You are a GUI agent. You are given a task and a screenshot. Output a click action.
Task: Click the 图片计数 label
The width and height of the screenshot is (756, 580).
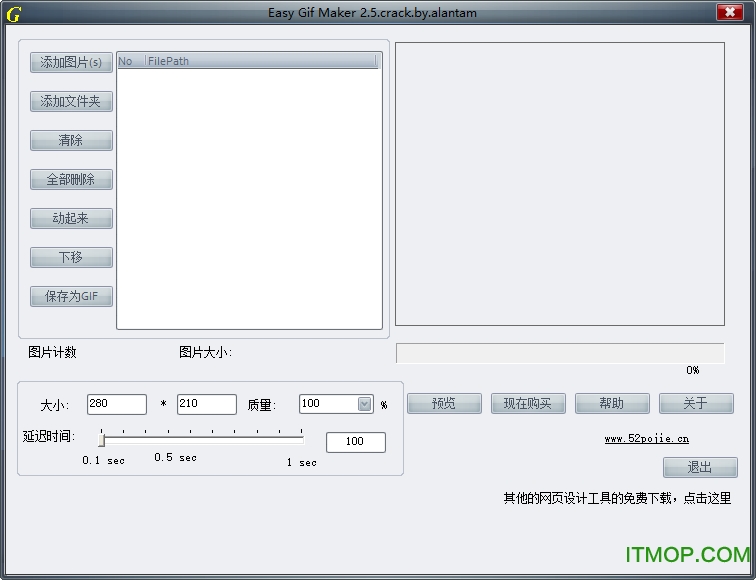coord(52,352)
